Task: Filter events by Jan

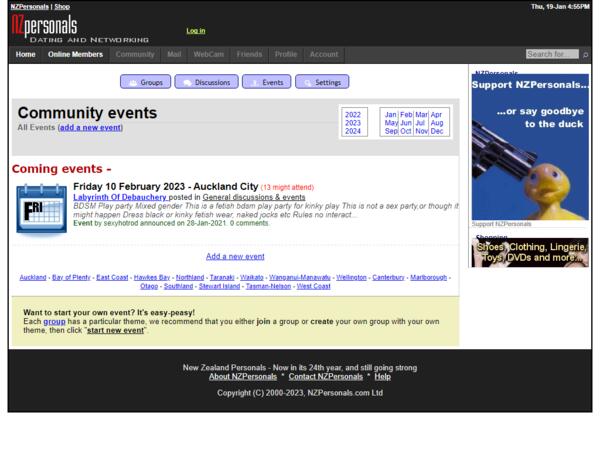Action: click(391, 115)
